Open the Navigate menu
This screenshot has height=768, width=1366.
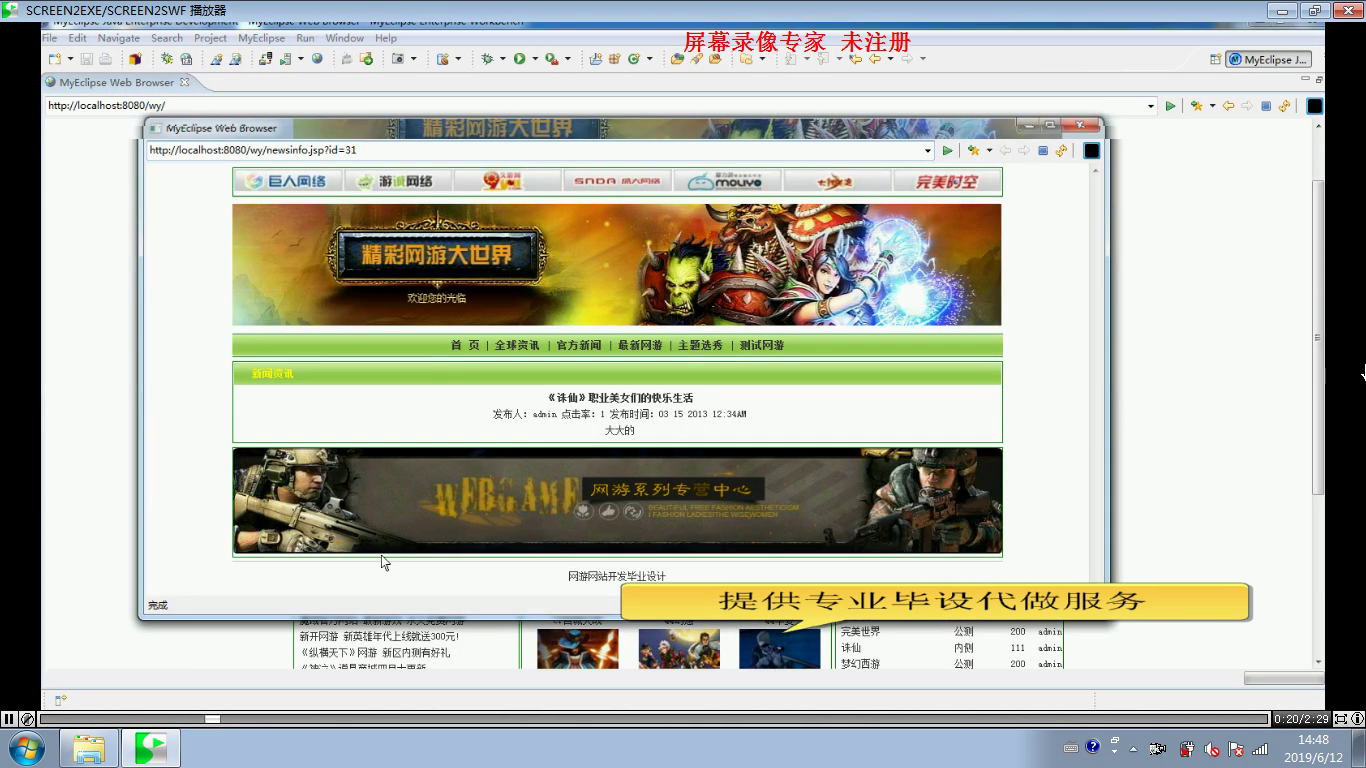coord(118,38)
